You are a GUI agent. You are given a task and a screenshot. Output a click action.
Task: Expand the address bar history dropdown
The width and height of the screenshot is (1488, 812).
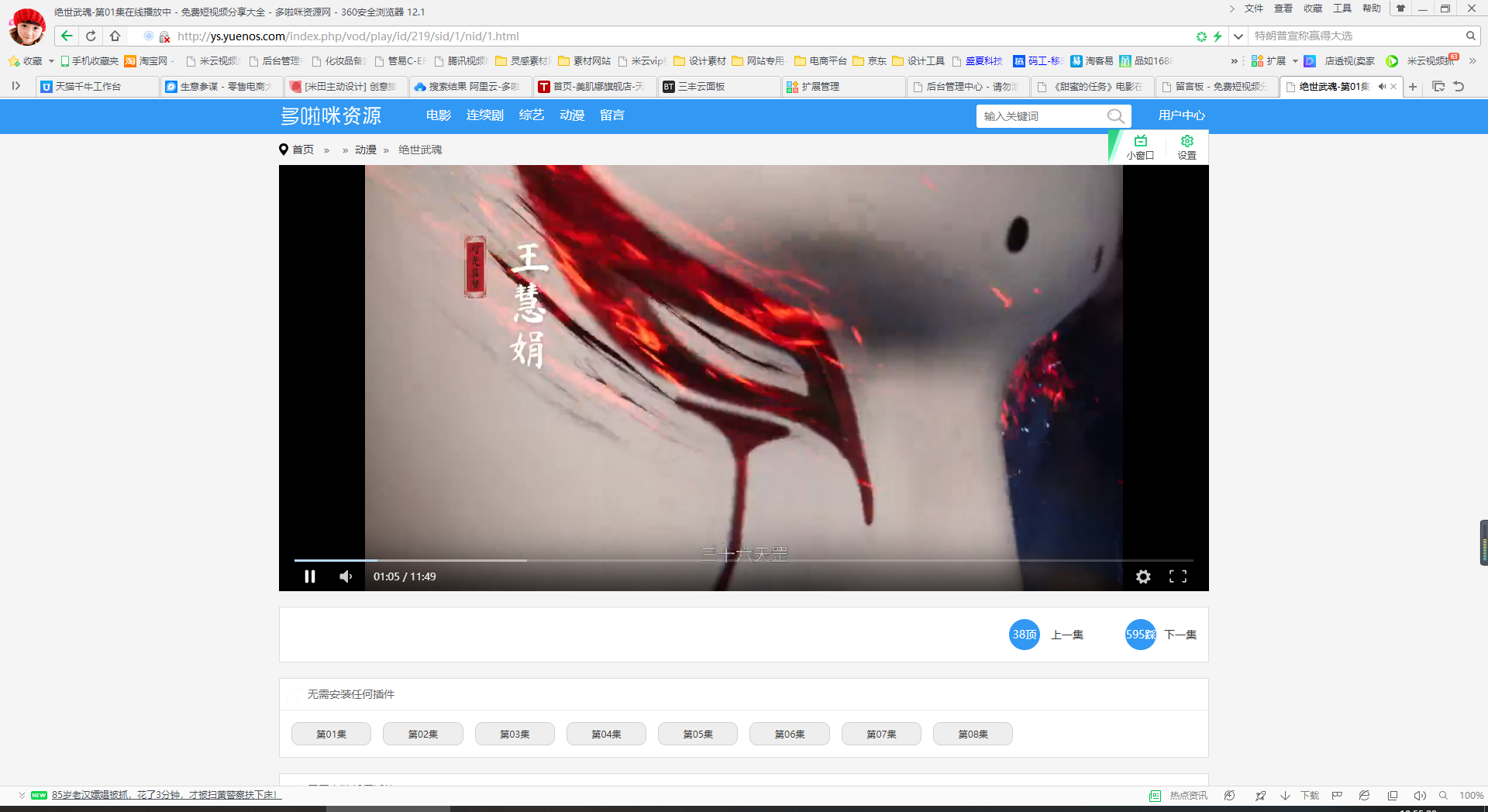(x=1238, y=36)
